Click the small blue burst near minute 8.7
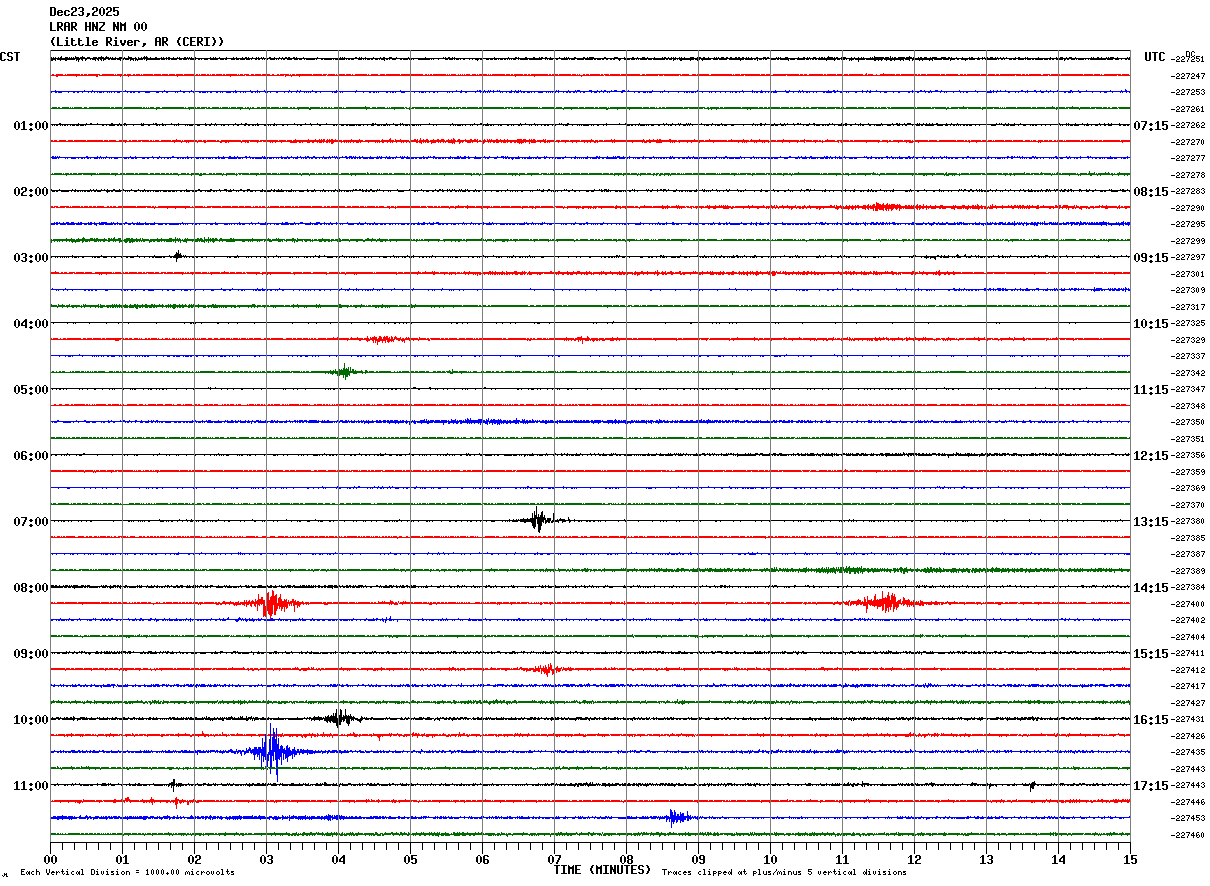Screen dimensions: 1210x886 [x=678, y=817]
